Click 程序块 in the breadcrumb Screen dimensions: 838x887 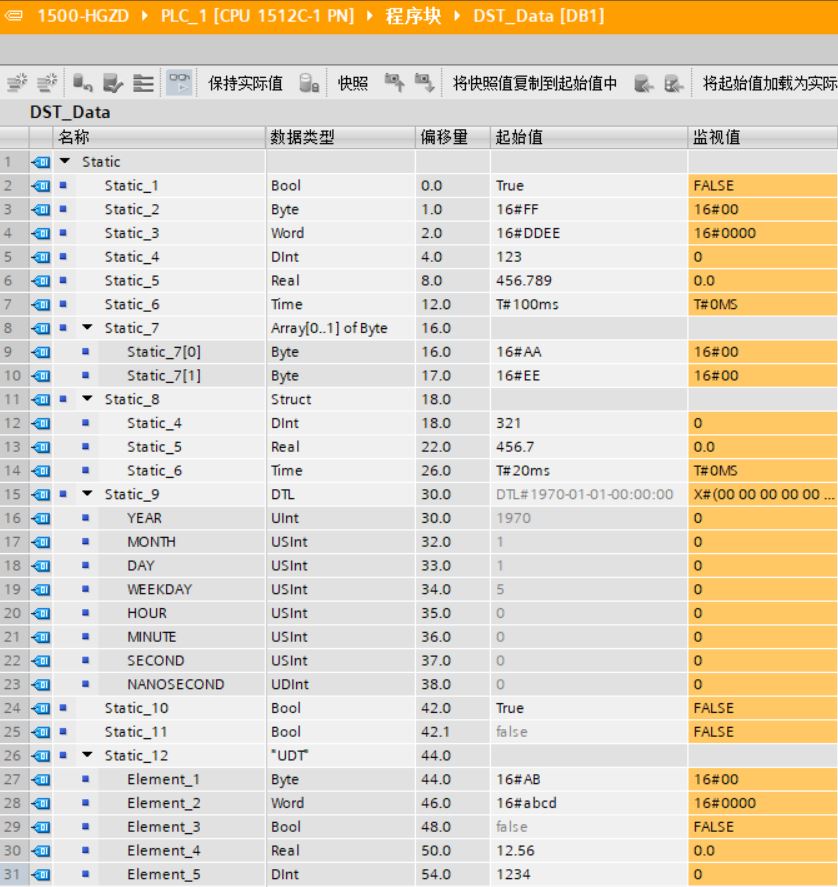click(413, 15)
